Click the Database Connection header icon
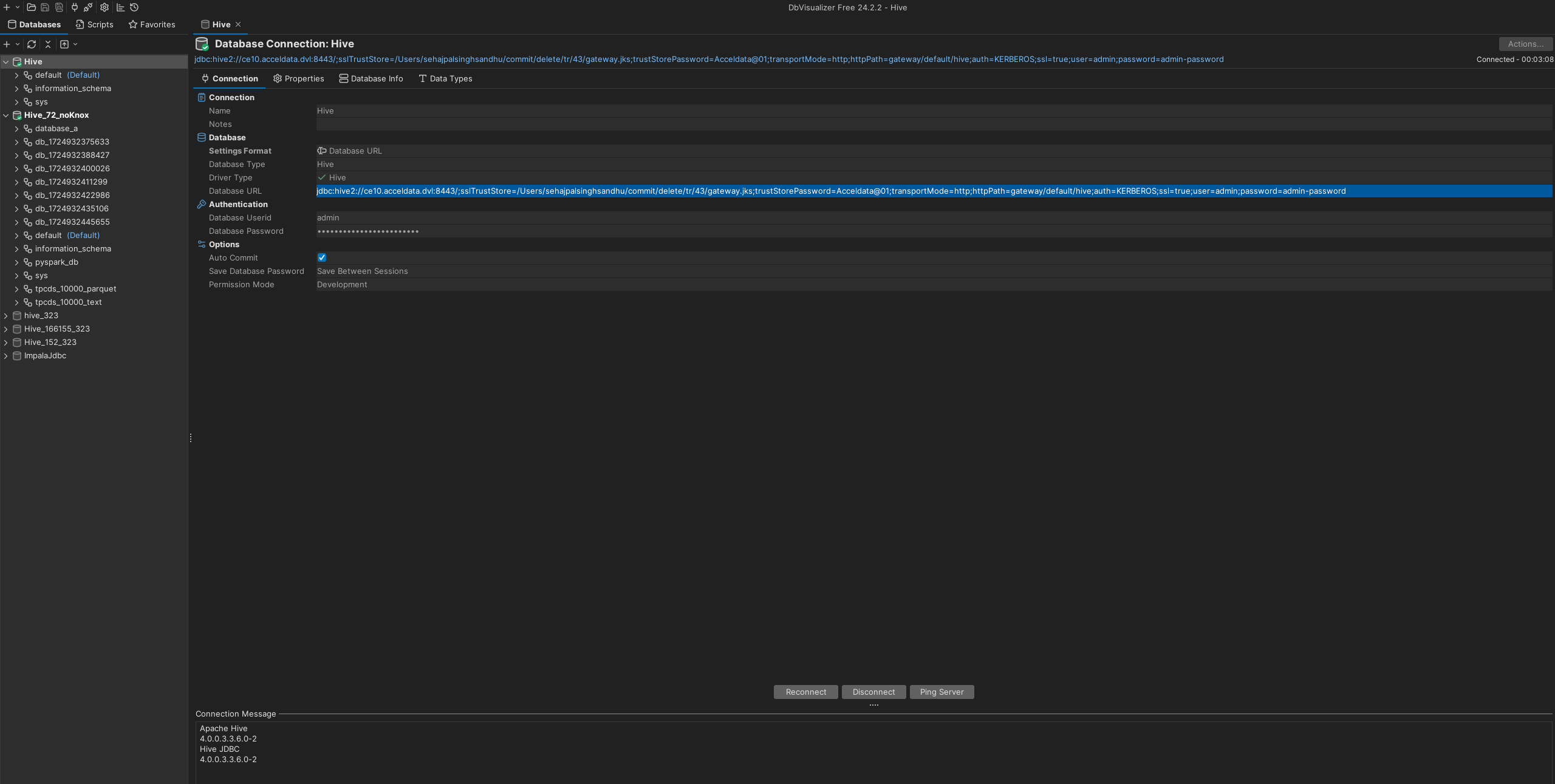The height and width of the screenshot is (784, 1555). 202,44
